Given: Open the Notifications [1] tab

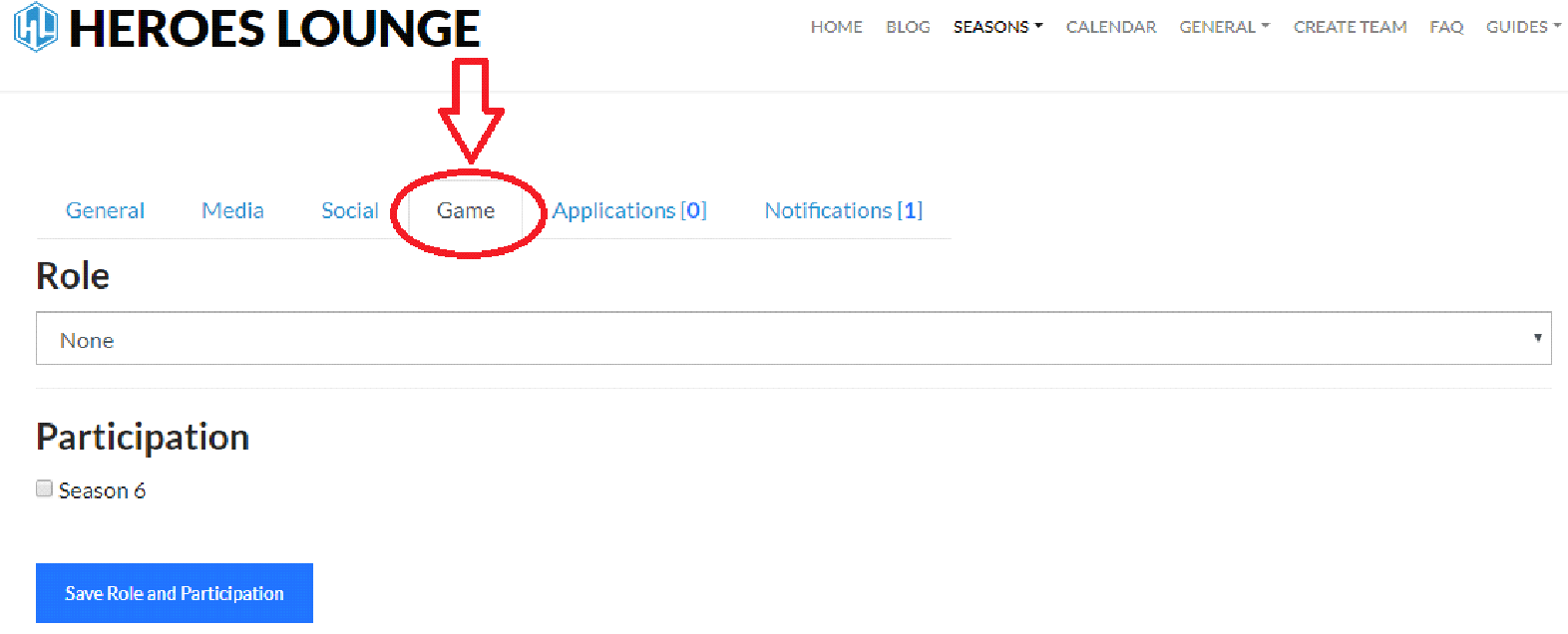Looking at the screenshot, I should [844, 210].
